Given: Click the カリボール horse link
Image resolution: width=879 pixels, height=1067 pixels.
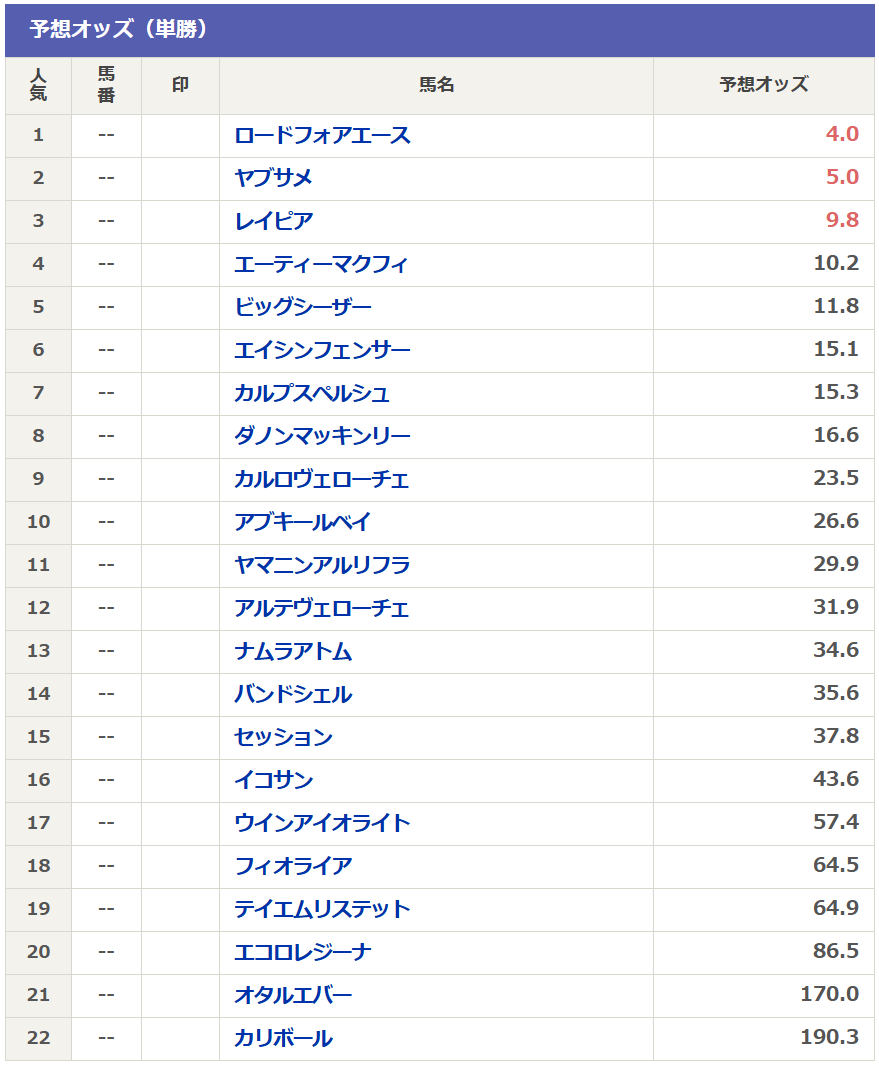Looking at the screenshot, I should [x=283, y=1038].
